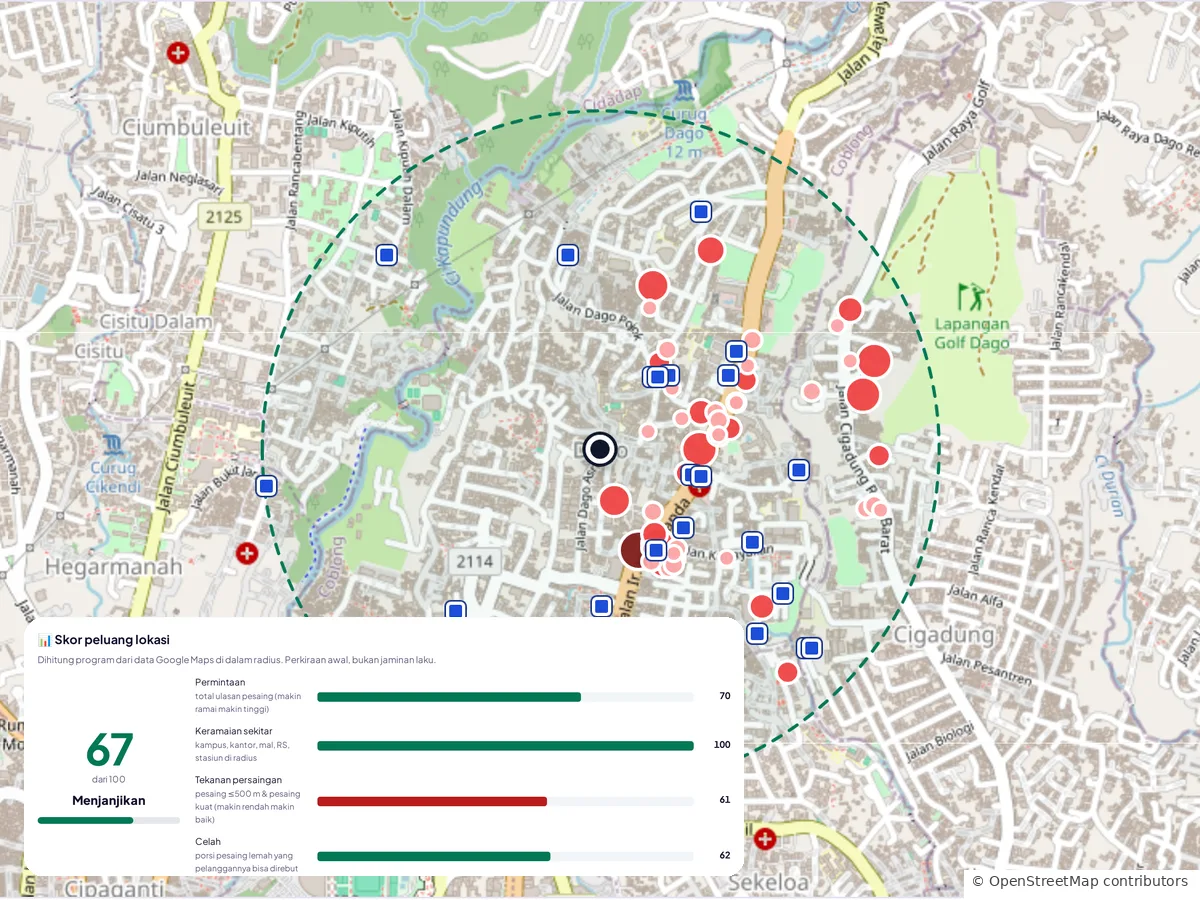1200x900 pixels.
Task: Click the blue square marker nearest Jalan Kiputih Dalam
Action: 387,255
